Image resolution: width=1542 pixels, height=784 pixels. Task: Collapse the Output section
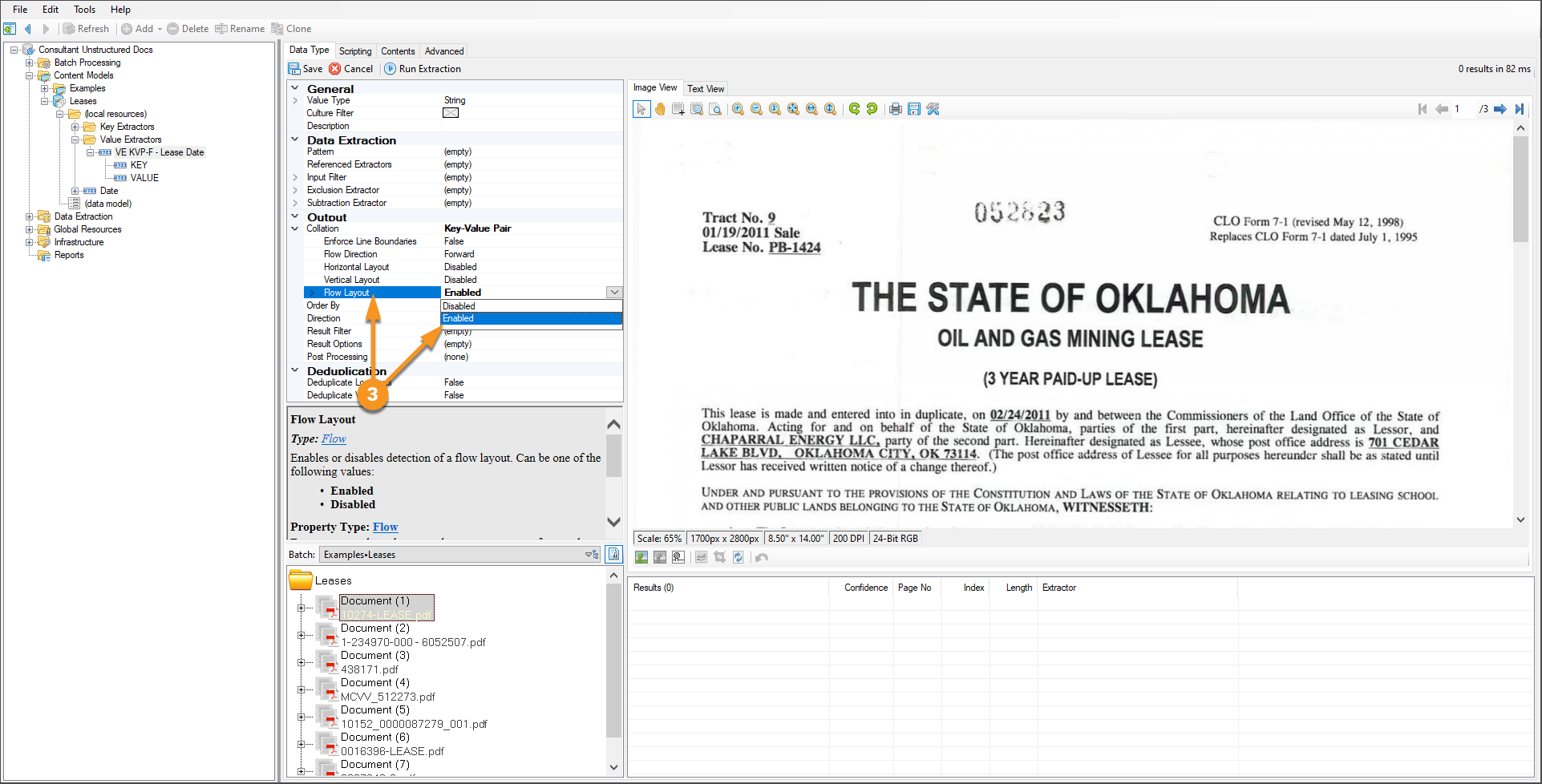(x=295, y=216)
